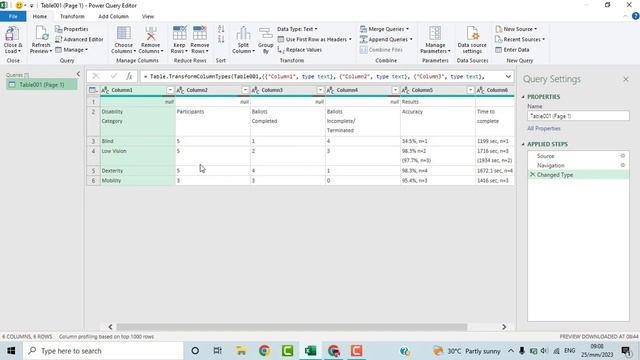Cancel formula edit with X icon
This screenshot has width=640, height=360.
pos(96,76)
